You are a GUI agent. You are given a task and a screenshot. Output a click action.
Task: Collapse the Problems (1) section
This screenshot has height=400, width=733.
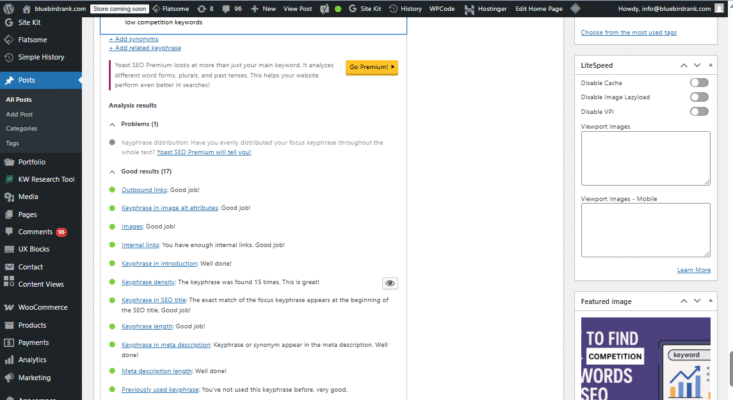[x=113, y=124]
